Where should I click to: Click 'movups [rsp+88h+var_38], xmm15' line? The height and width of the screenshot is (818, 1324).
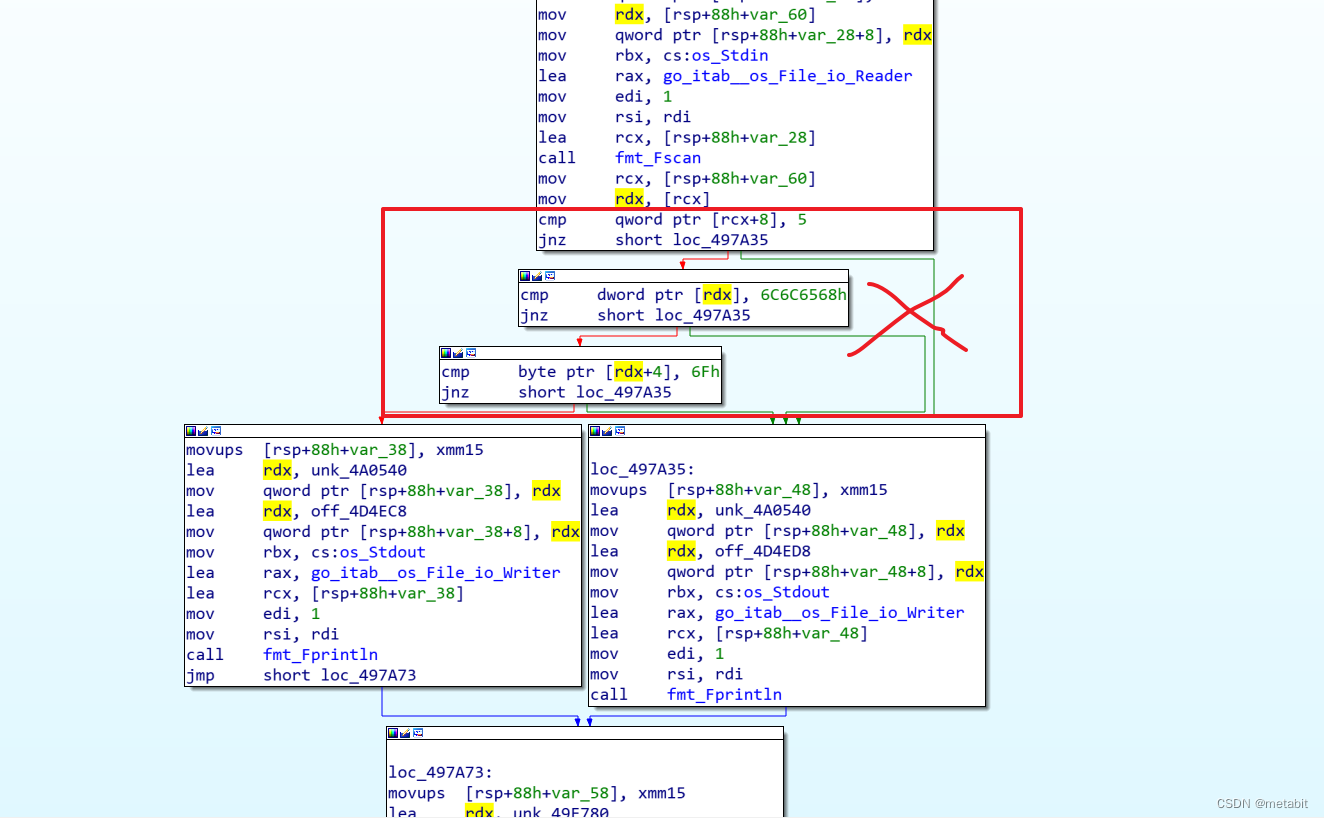pyautogui.click(x=335, y=450)
